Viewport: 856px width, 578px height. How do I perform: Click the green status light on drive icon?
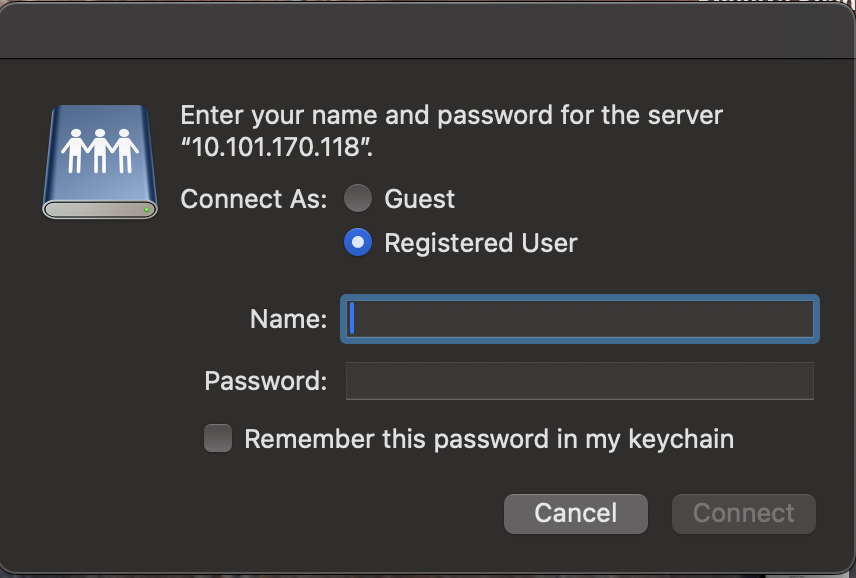click(x=147, y=209)
